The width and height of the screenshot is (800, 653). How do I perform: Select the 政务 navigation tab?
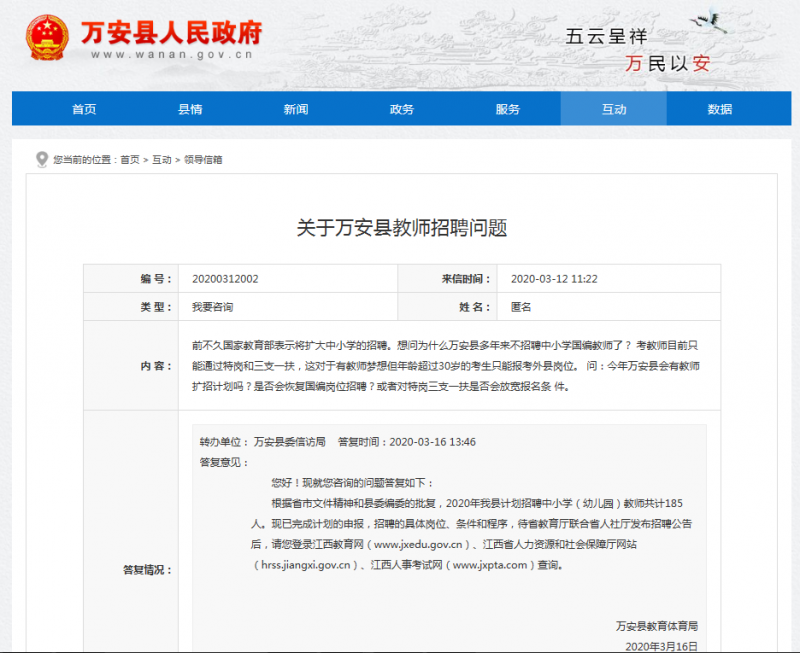(x=402, y=109)
